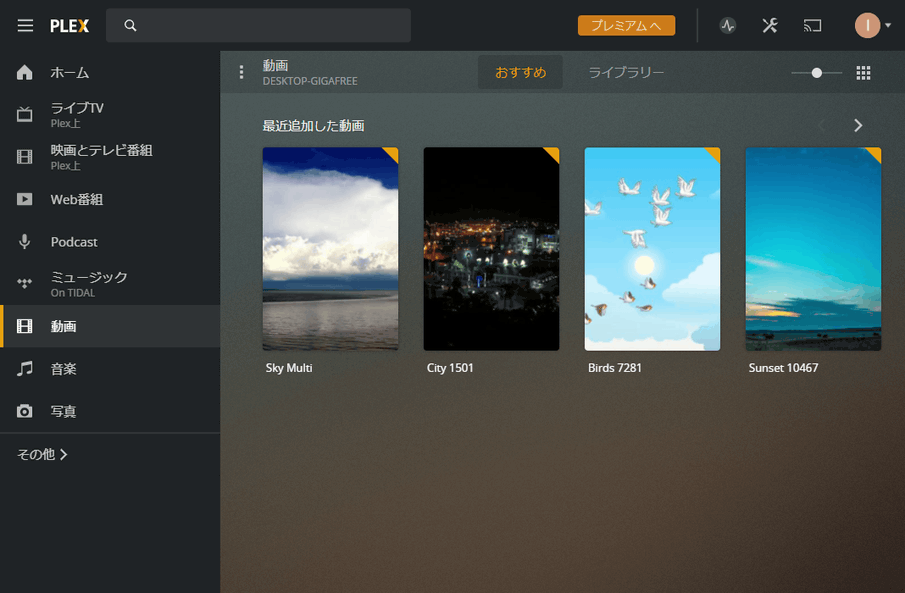Open Web番組 sidebar entry

110,199
